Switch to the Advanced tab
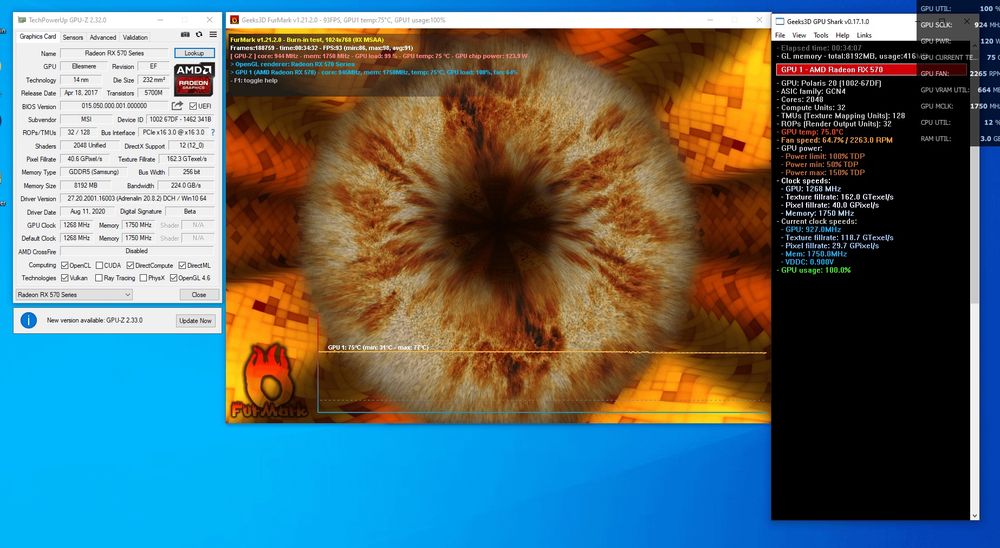 103,37
